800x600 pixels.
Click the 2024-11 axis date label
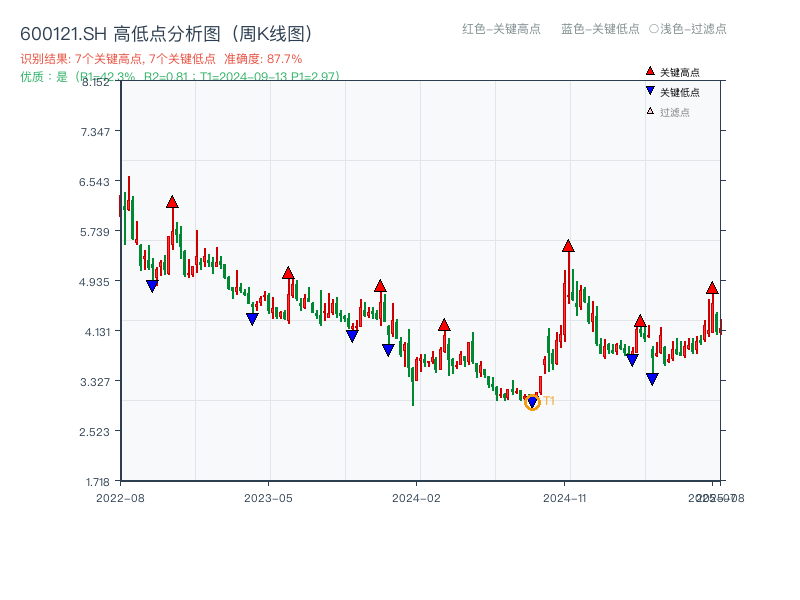[x=565, y=496]
